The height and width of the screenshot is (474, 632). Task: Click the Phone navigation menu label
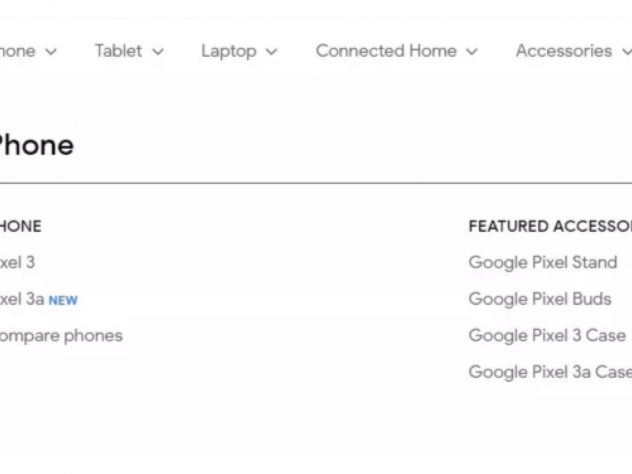pyautogui.click(x=16, y=51)
